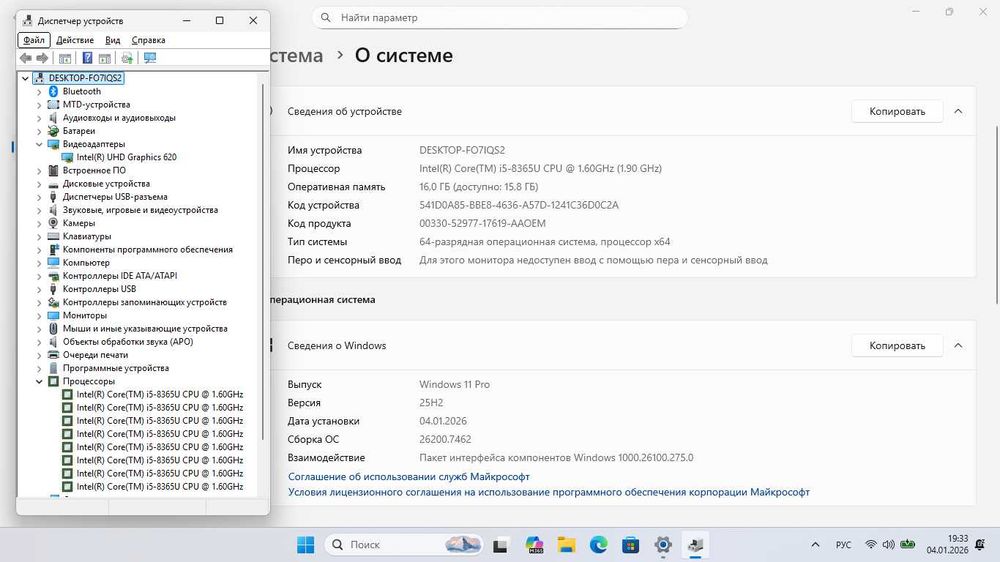Click the РУС language indicator
The height and width of the screenshot is (562, 1000).
[x=843, y=545]
